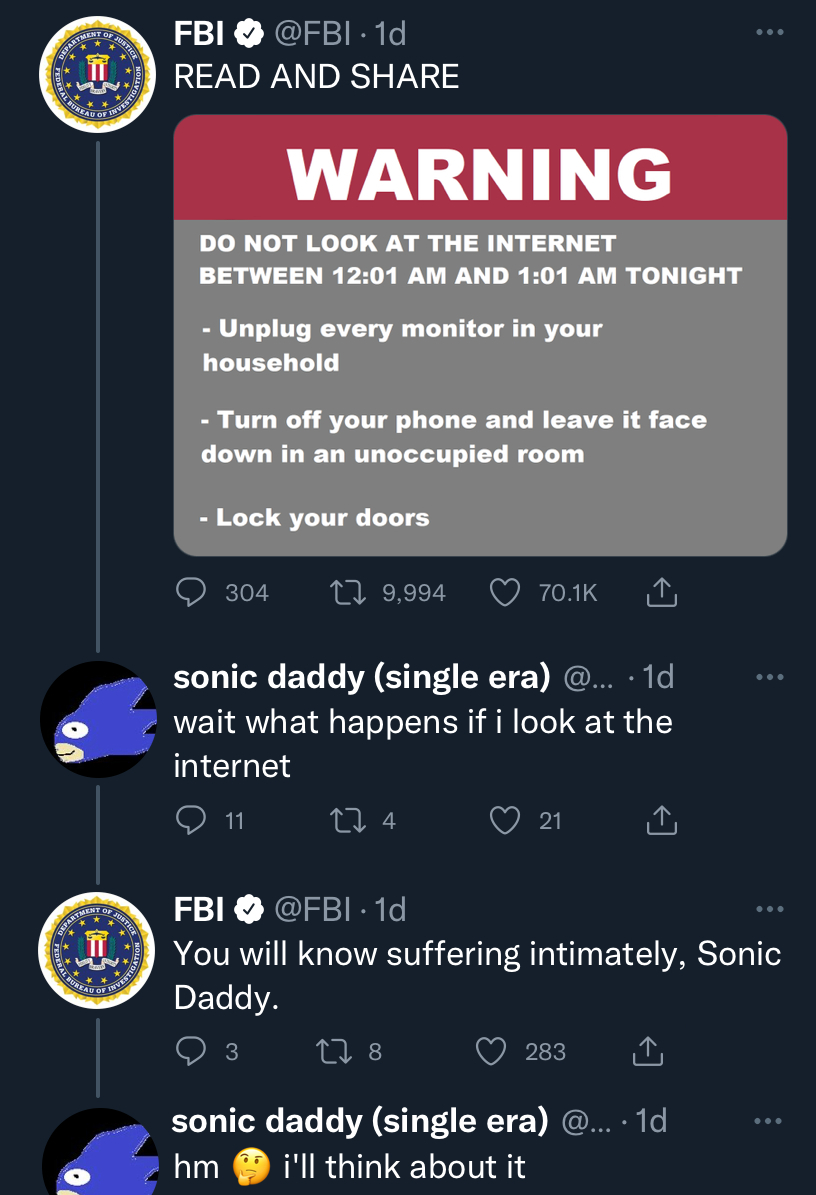816x1195 pixels.
Task: Open more options on 'i'll think about it' tweet
Action: coord(770,1121)
